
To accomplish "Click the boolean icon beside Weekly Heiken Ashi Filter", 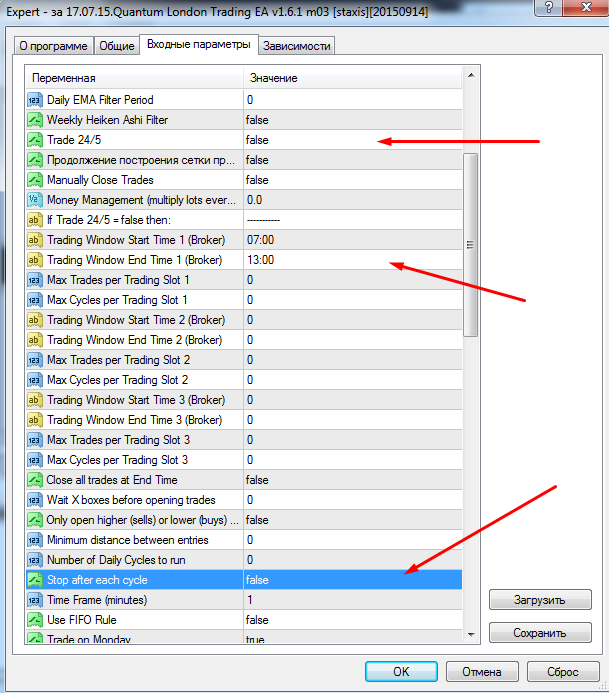I will (35, 120).
